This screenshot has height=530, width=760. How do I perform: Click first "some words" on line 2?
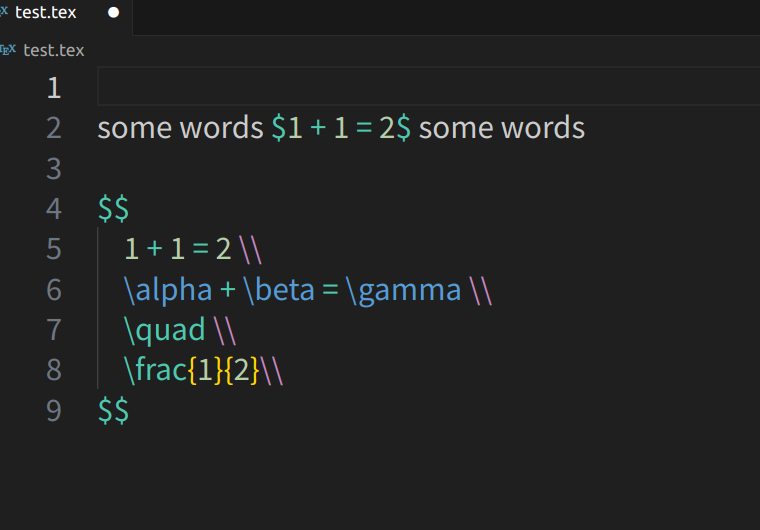pyautogui.click(x=180, y=128)
